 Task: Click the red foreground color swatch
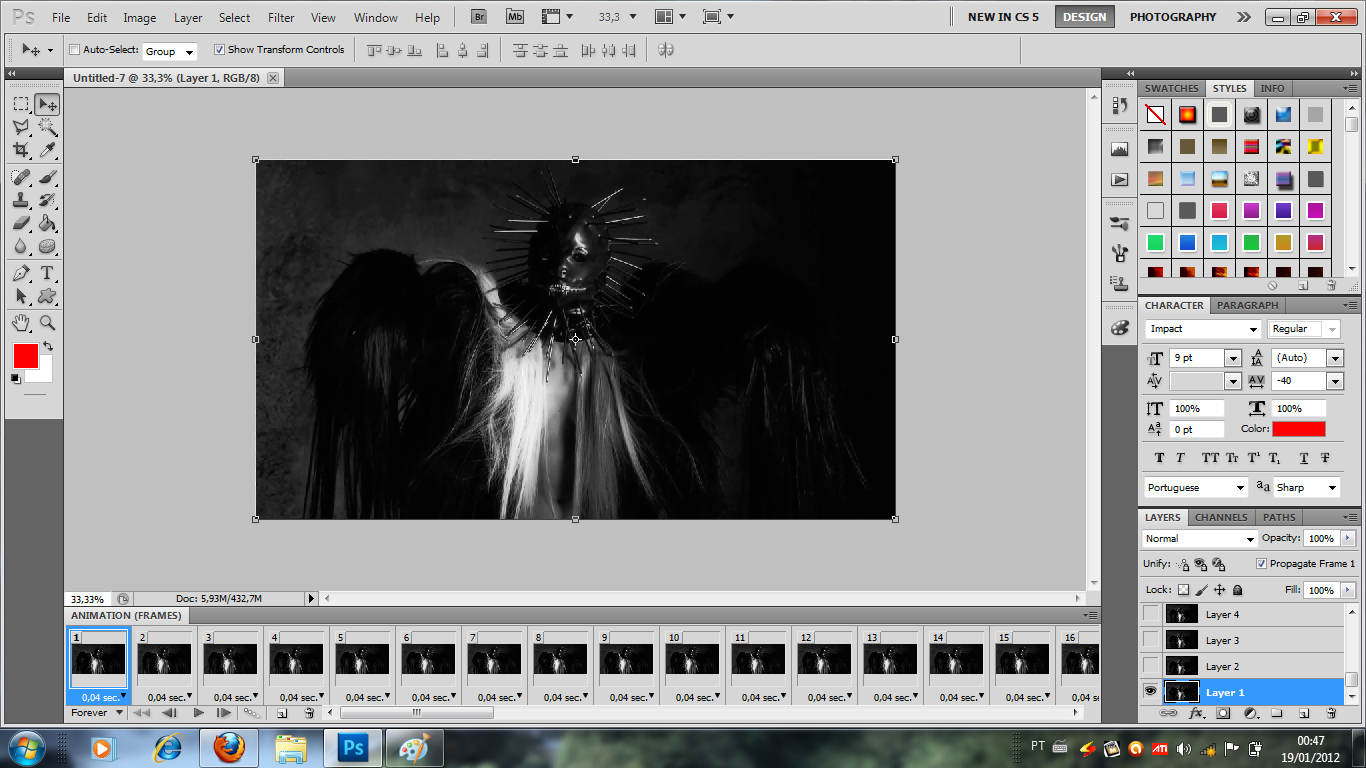pyautogui.click(x=25, y=355)
